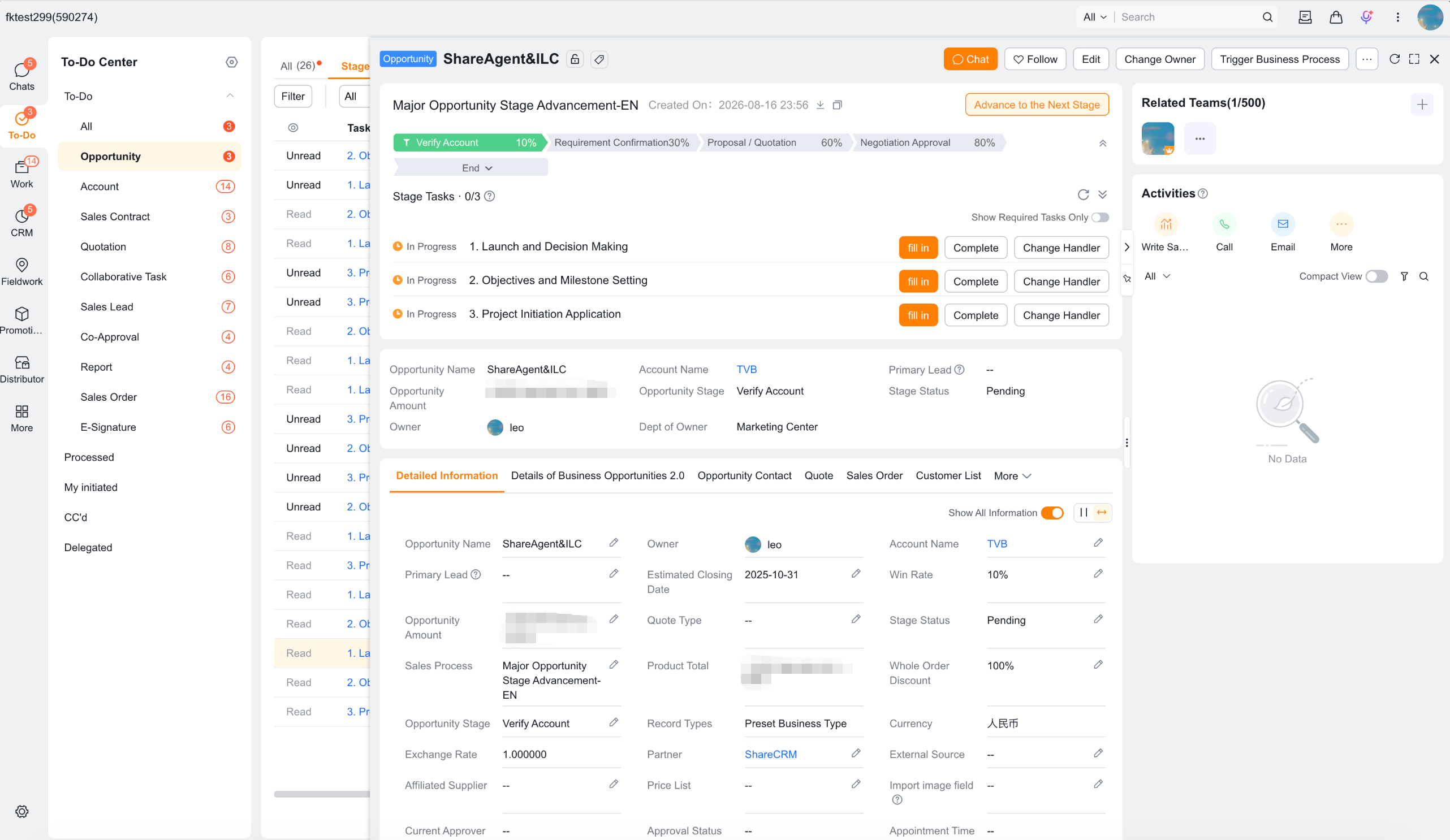Expand detail panel to fullscreen

1414,59
